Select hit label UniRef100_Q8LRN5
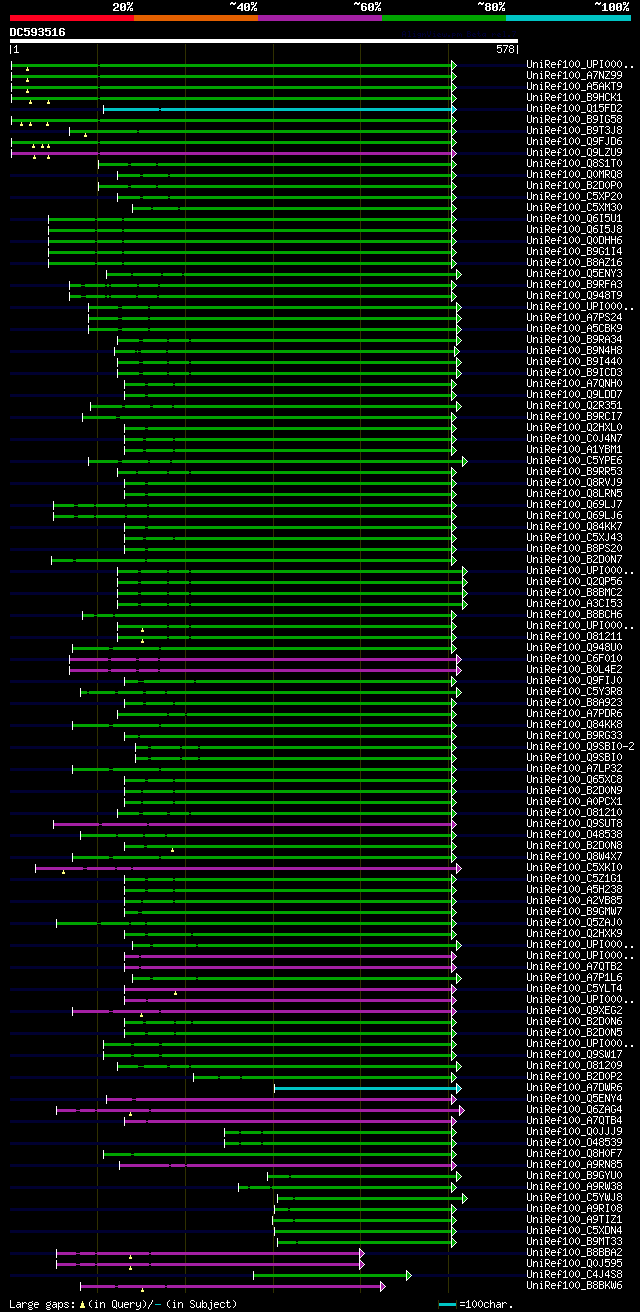Image resolution: width=640 pixels, height=1312 pixels. click(574, 494)
